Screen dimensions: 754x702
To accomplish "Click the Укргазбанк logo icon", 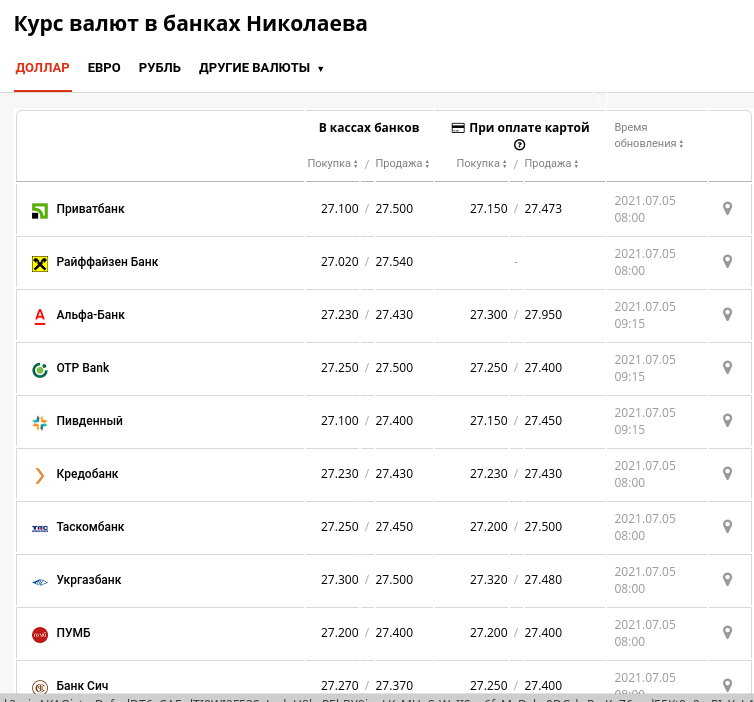I will pos(40,582).
